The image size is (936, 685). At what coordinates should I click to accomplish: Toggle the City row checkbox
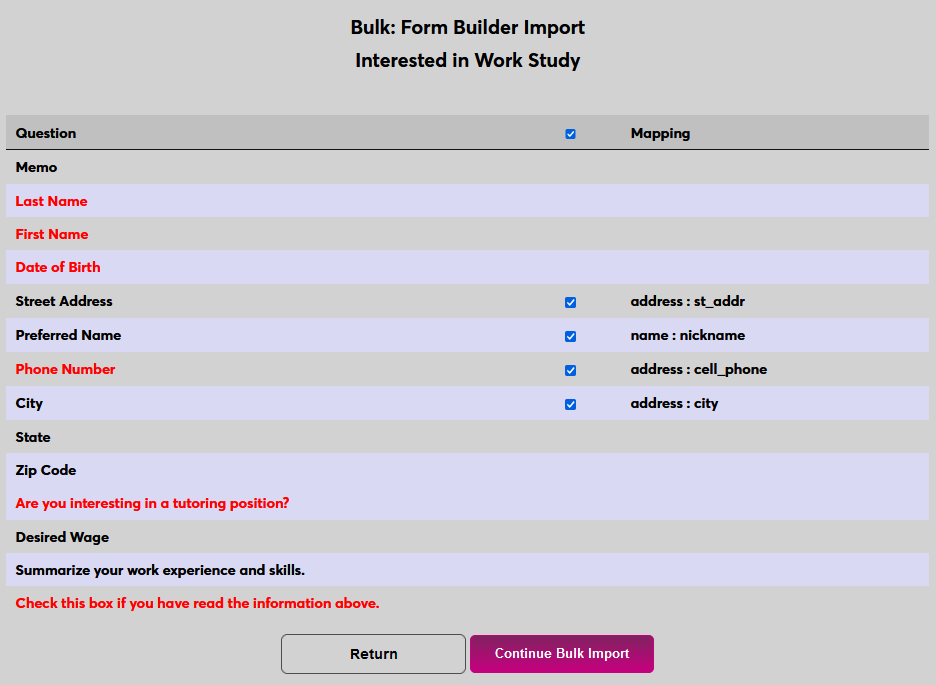click(x=570, y=404)
